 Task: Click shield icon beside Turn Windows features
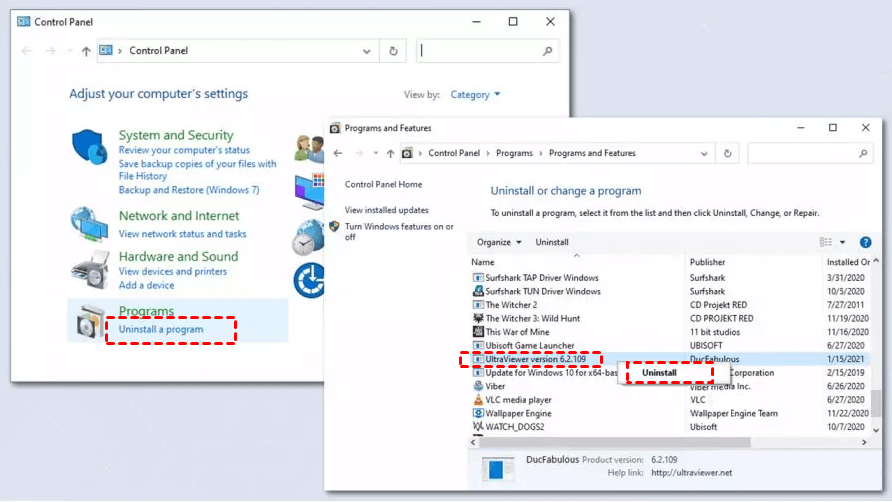[334, 227]
